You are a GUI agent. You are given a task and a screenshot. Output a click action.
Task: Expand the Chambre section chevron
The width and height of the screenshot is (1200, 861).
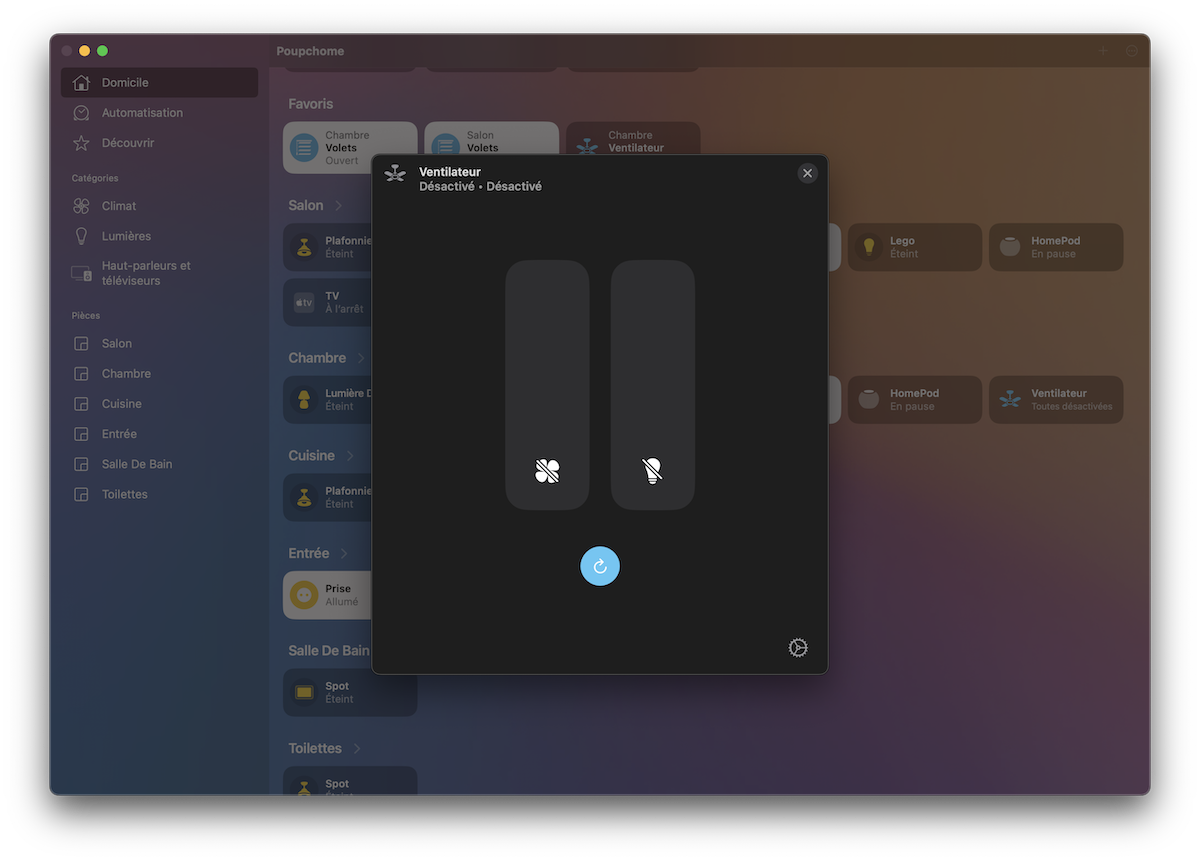click(361, 358)
